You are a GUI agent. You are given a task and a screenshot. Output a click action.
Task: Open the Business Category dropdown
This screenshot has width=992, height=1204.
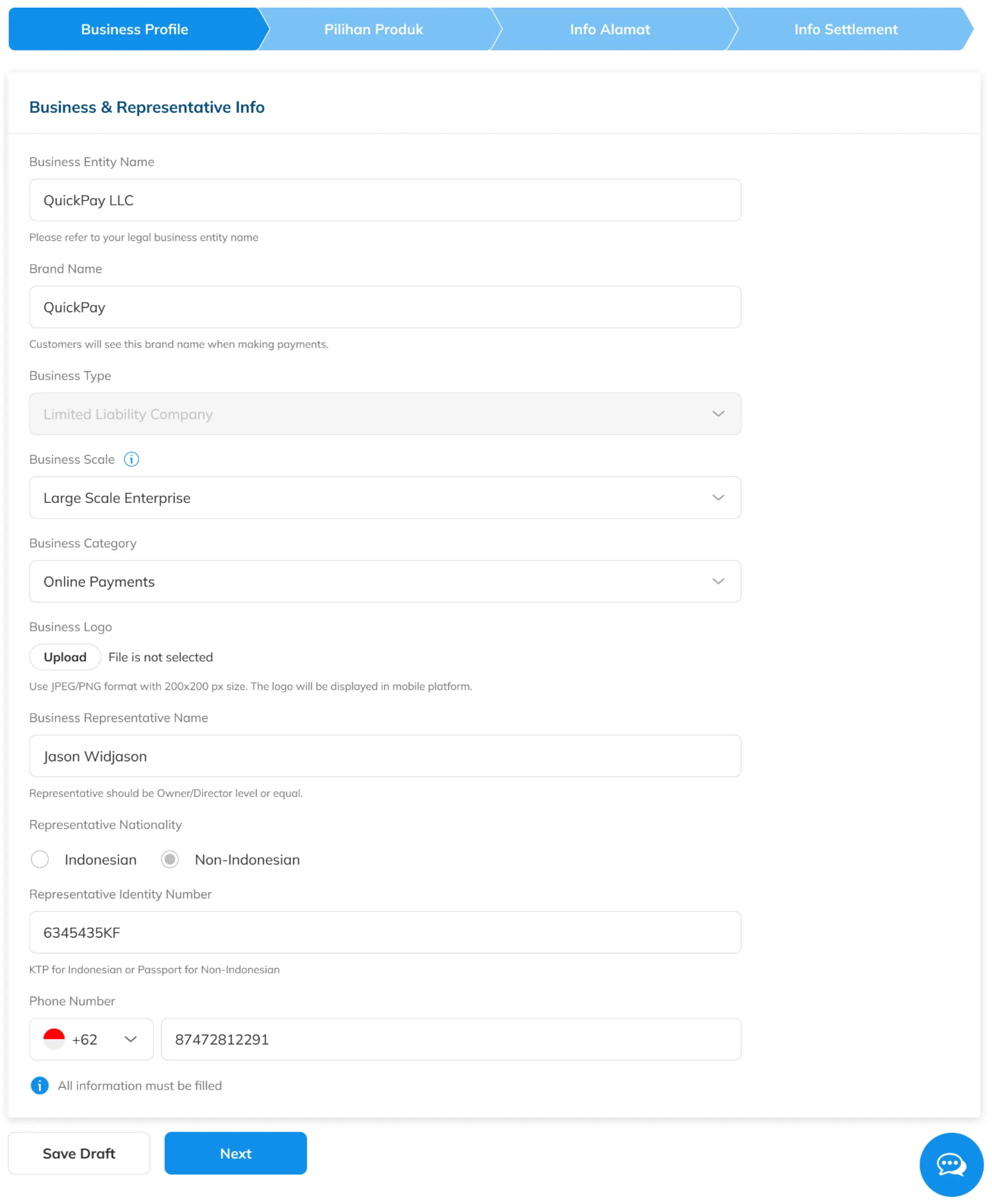(385, 582)
